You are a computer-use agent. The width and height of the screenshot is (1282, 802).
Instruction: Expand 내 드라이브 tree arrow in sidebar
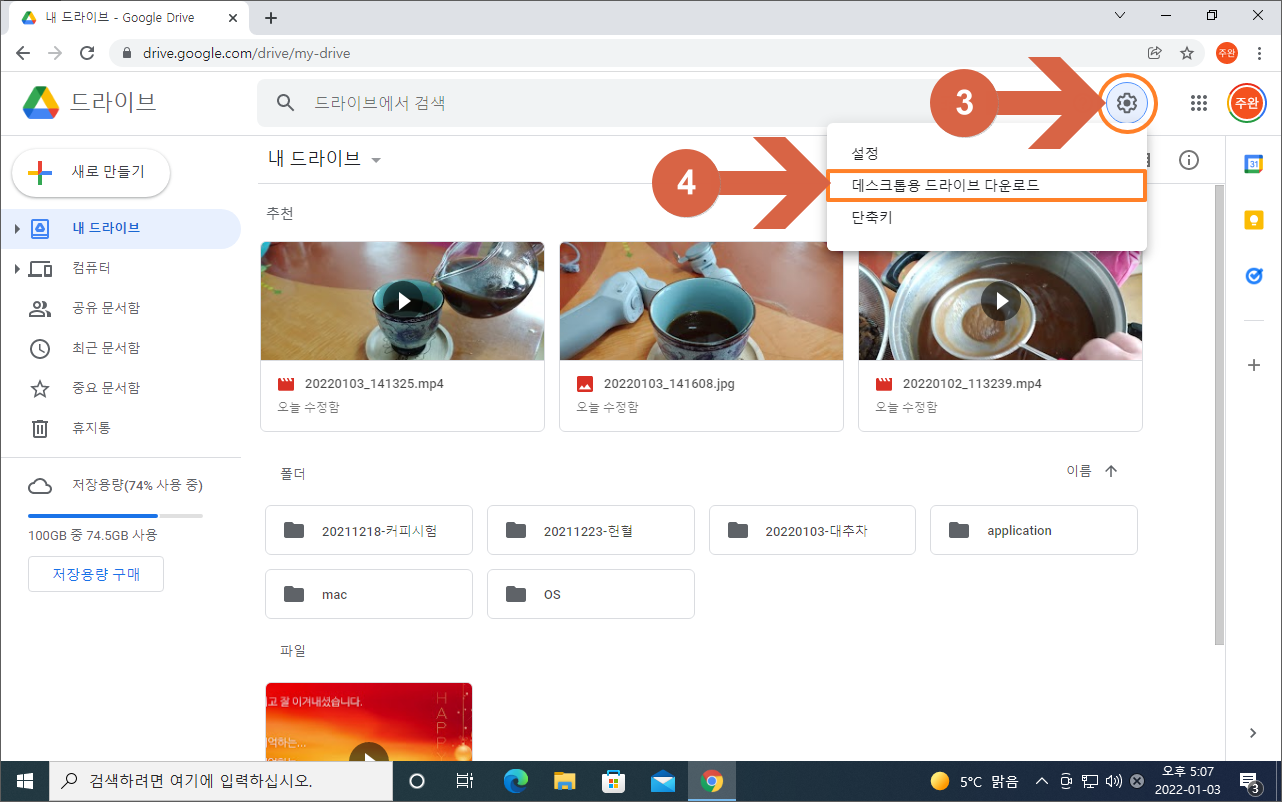point(16,229)
